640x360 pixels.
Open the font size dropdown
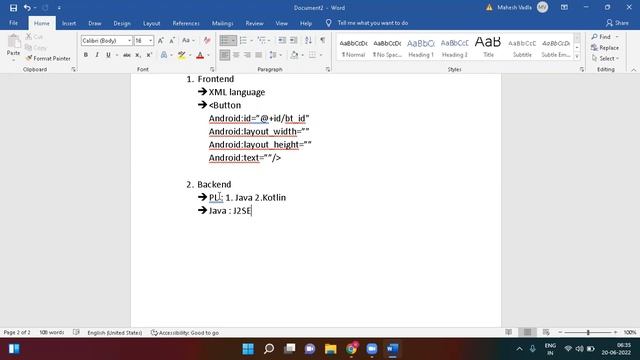click(x=151, y=40)
